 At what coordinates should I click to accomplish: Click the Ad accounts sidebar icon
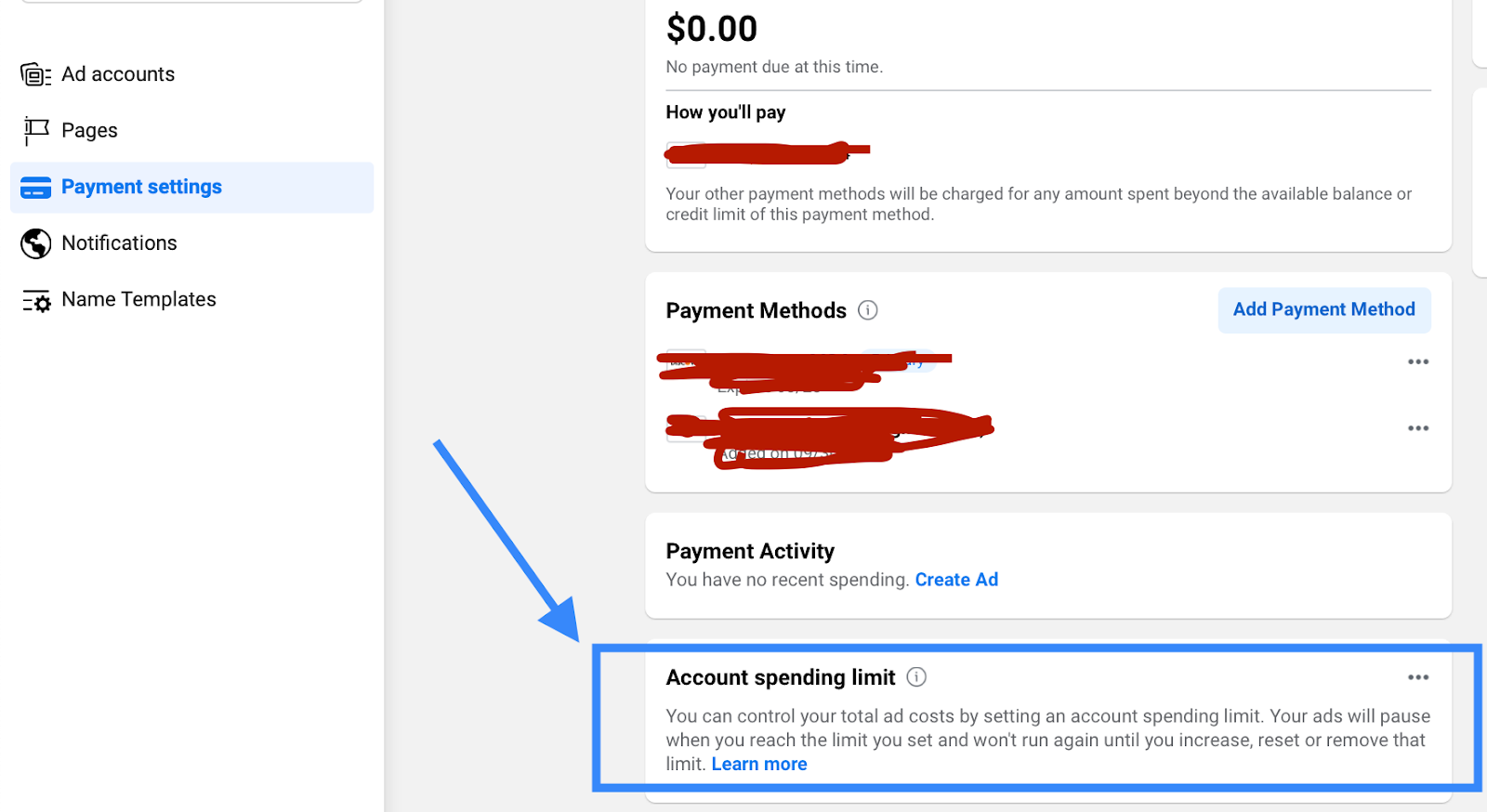(x=35, y=74)
